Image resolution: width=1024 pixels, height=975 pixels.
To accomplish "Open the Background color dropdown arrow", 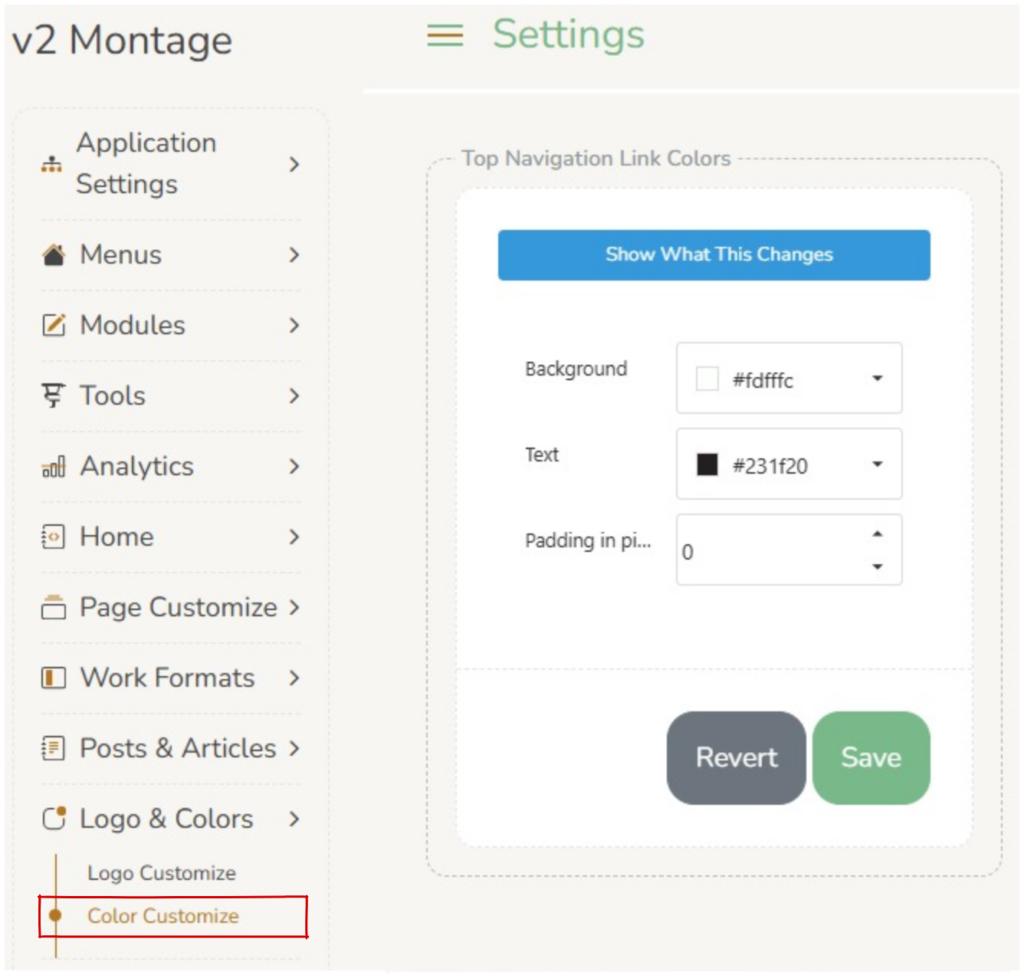I will pos(877,379).
